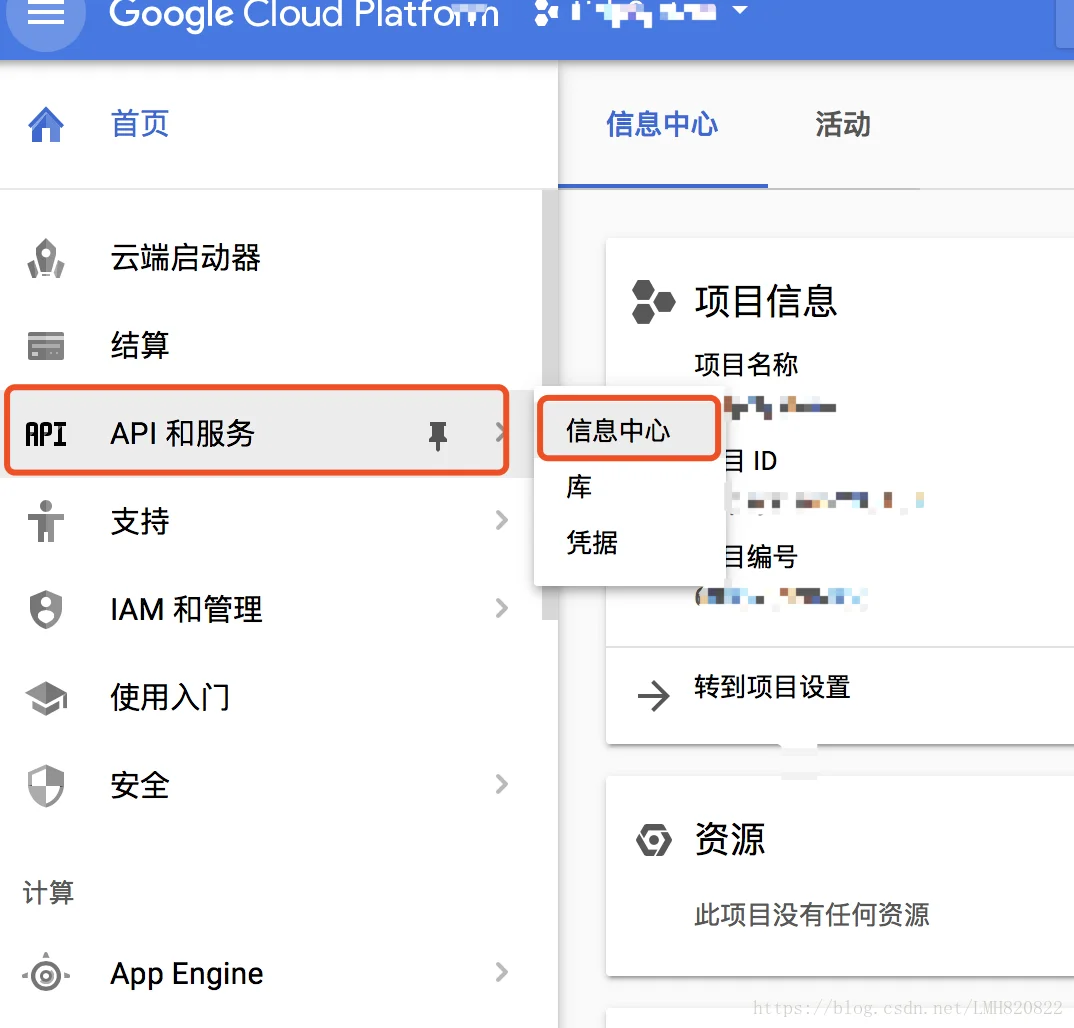
Task: Click the cloud launcher rocket icon
Action: point(46,258)
